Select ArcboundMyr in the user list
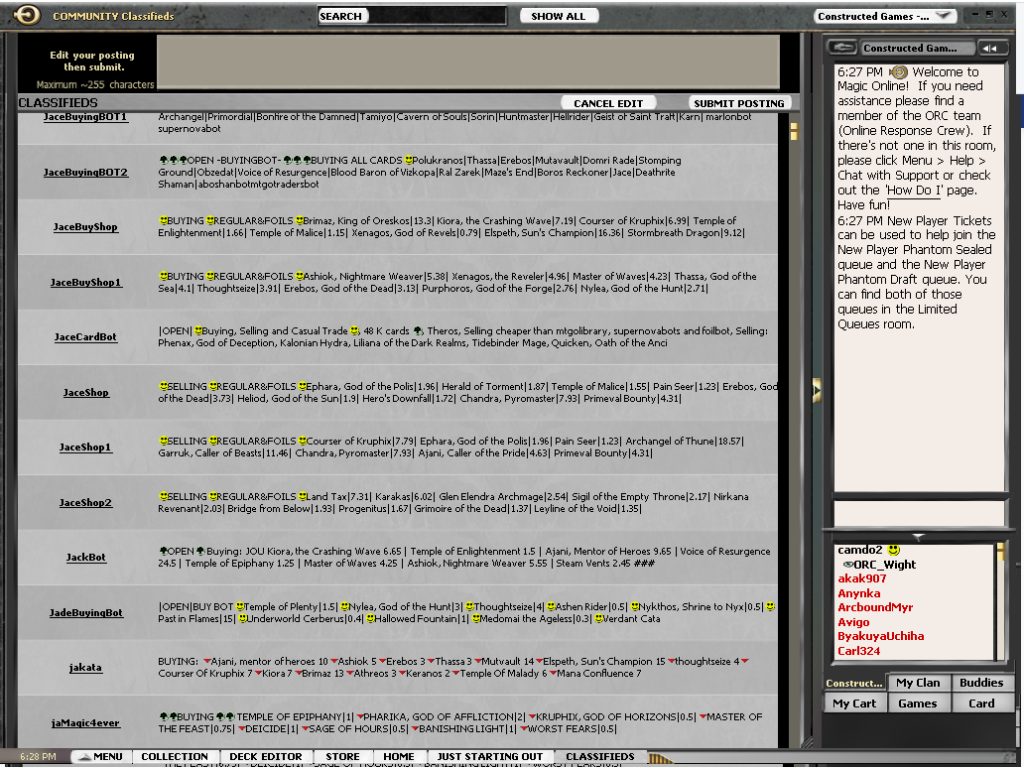Image resolution: width=1024 pixels, height=768 pixels. point(875,607)
